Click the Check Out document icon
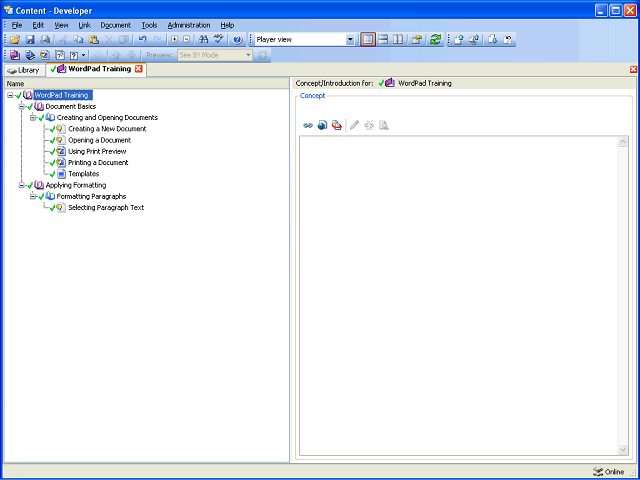 tap(493, 40)
